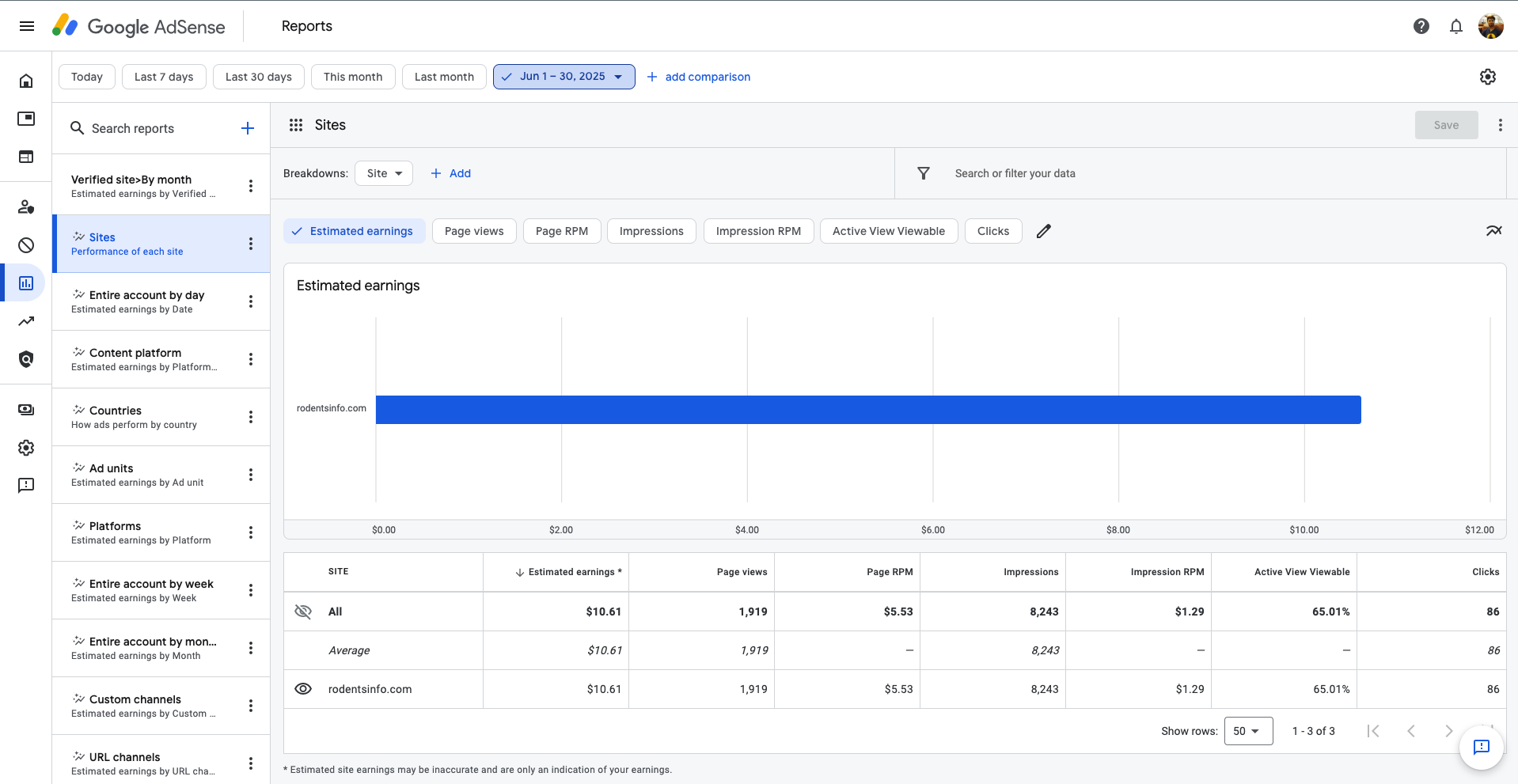Viewport: 1518px width, 784px height.
Task: Select the Last month range
Action: click(x=444, y=77)
